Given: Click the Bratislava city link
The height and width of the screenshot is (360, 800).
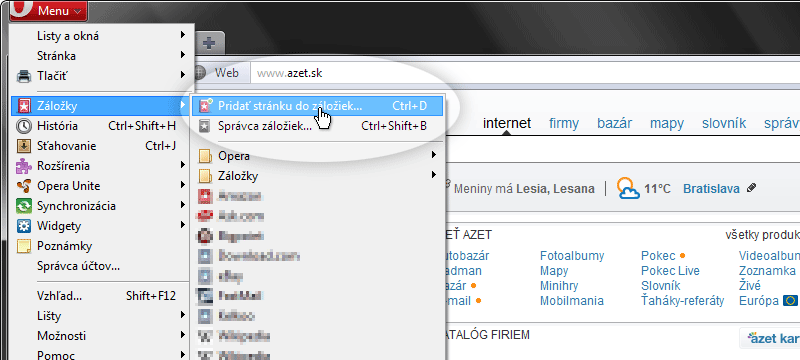Looking at the screenshot, I should (x=711, y=189).
